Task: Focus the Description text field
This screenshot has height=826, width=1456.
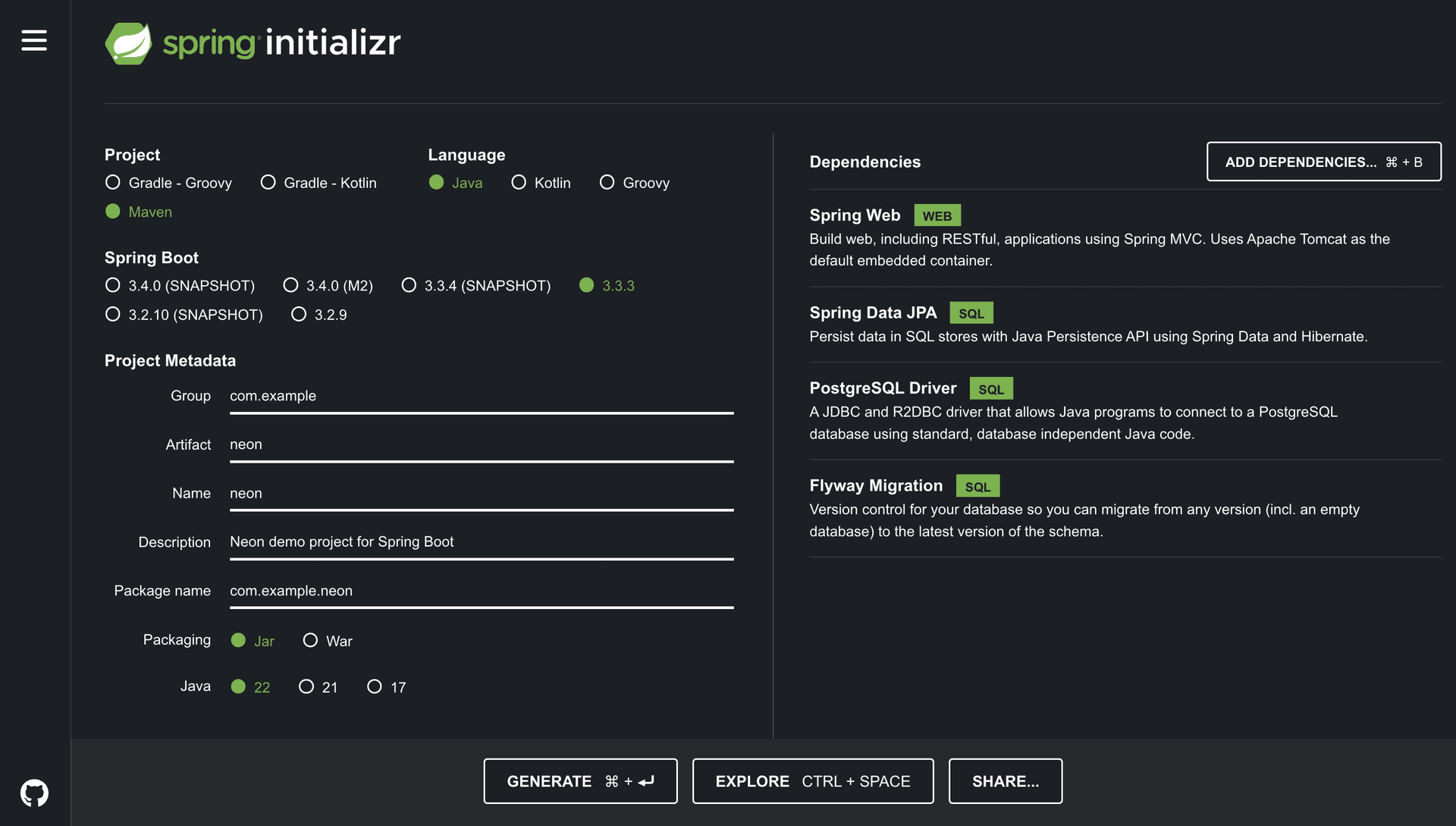Action: (x=481, y=542)
